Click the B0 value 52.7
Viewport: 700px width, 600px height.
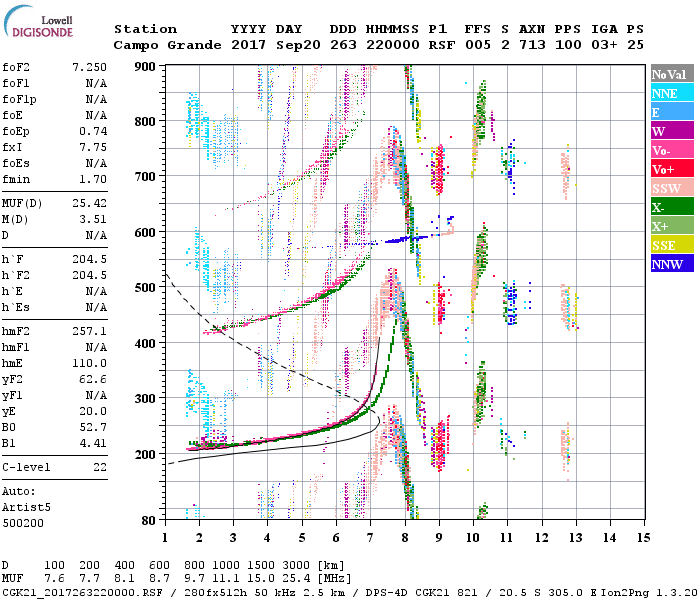(x=93, y=427)
